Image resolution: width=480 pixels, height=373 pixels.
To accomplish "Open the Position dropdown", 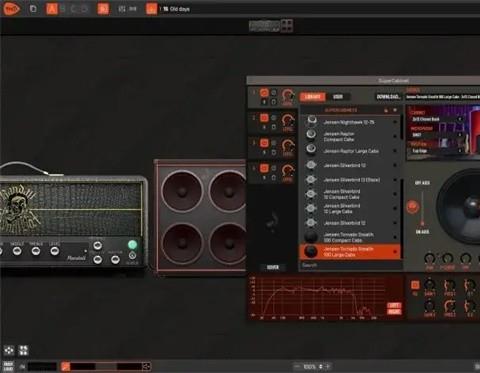I will tap(436, 151).
